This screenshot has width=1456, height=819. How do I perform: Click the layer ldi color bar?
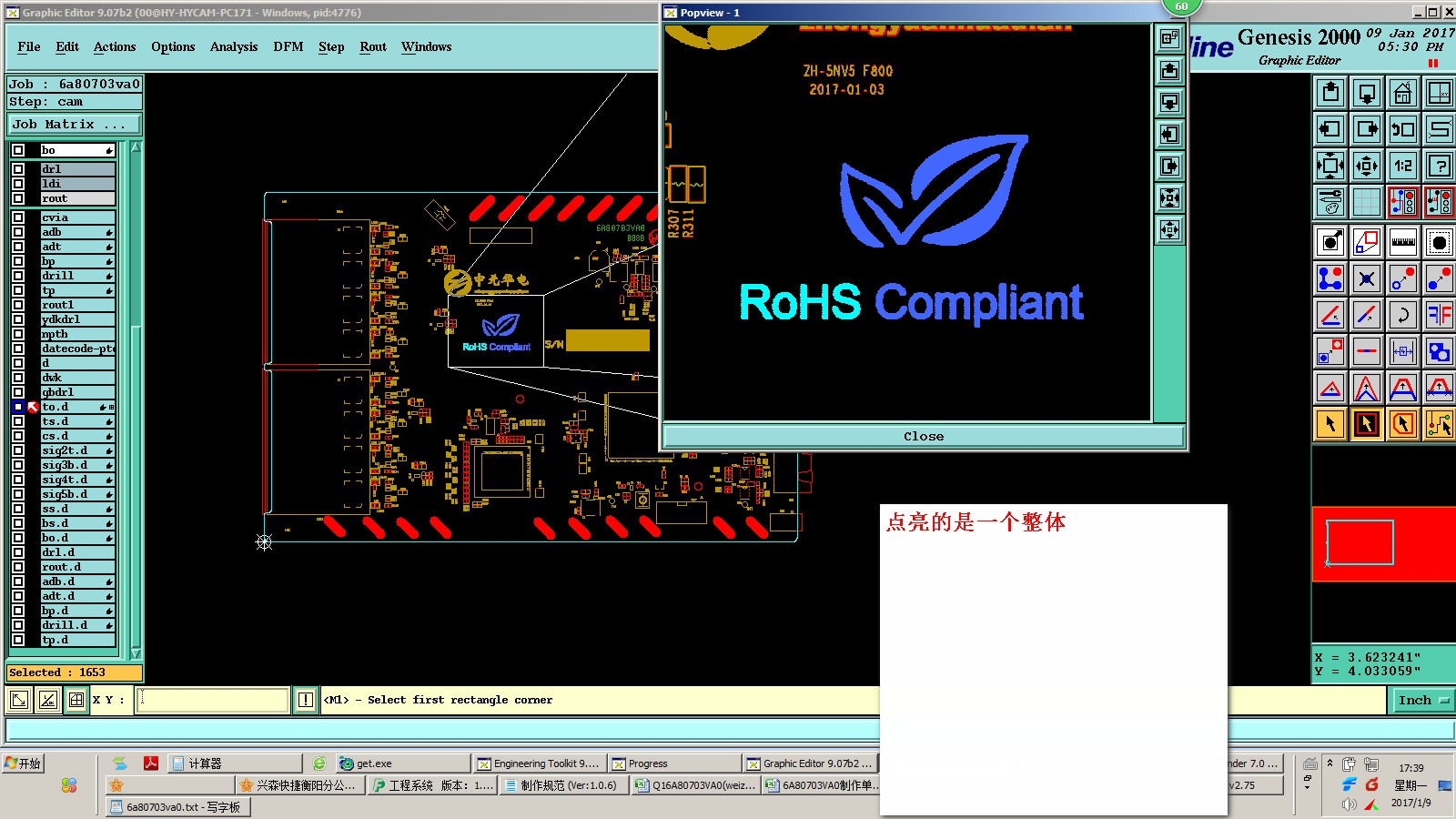pos(78,184)
